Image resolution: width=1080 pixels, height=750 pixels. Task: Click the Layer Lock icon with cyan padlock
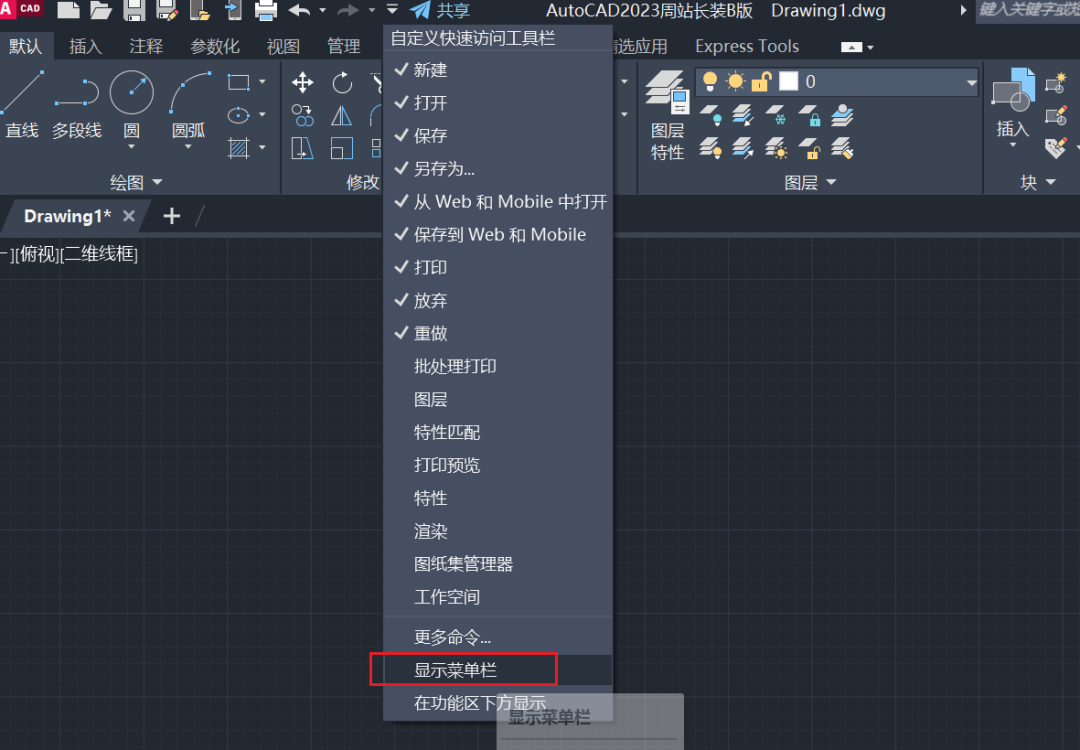(809, 115)
